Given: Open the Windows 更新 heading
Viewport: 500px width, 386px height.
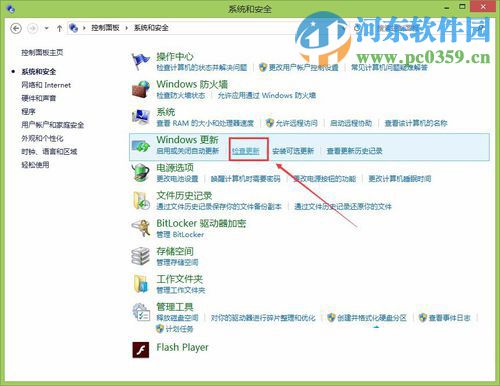Looking at the screenshot, I should pyautogui.click(x=188, y=140).
